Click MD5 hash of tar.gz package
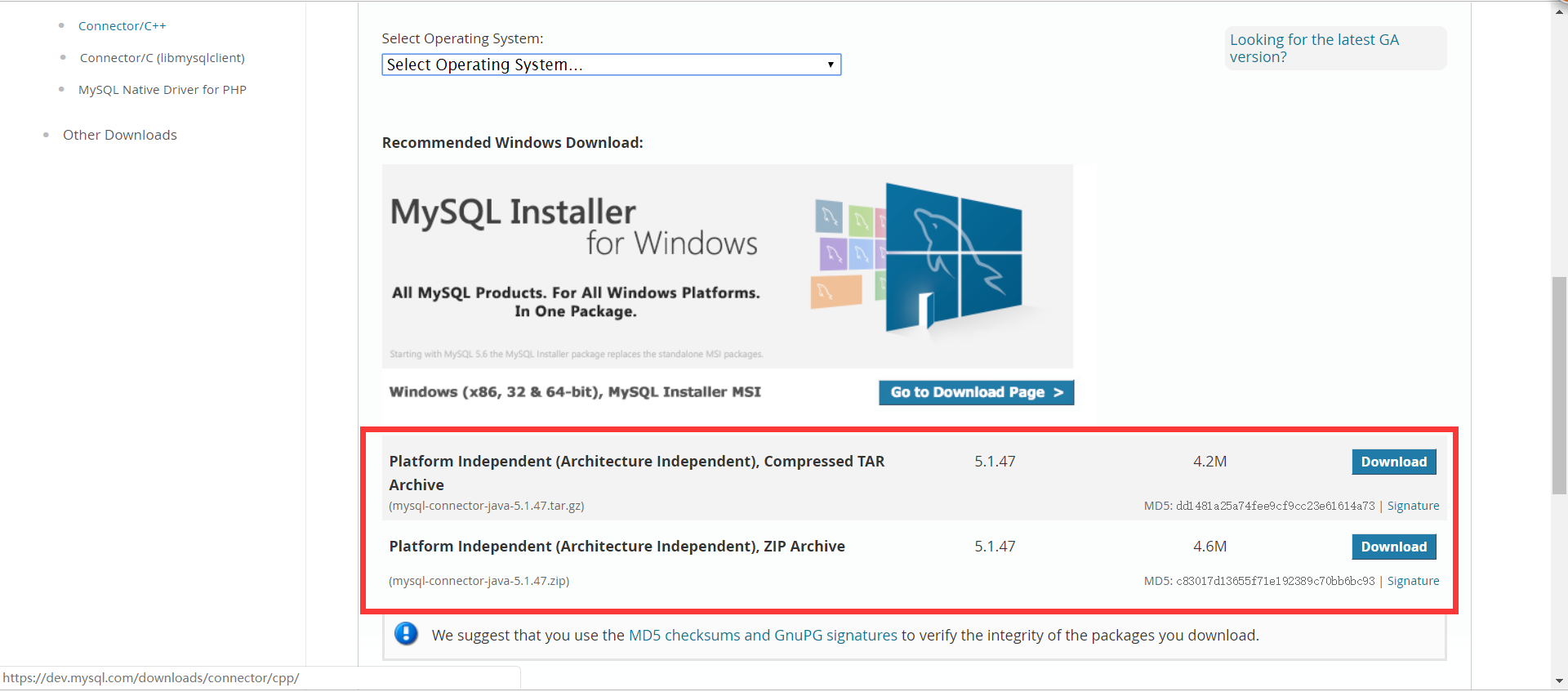 click(x=1275, y=506)
